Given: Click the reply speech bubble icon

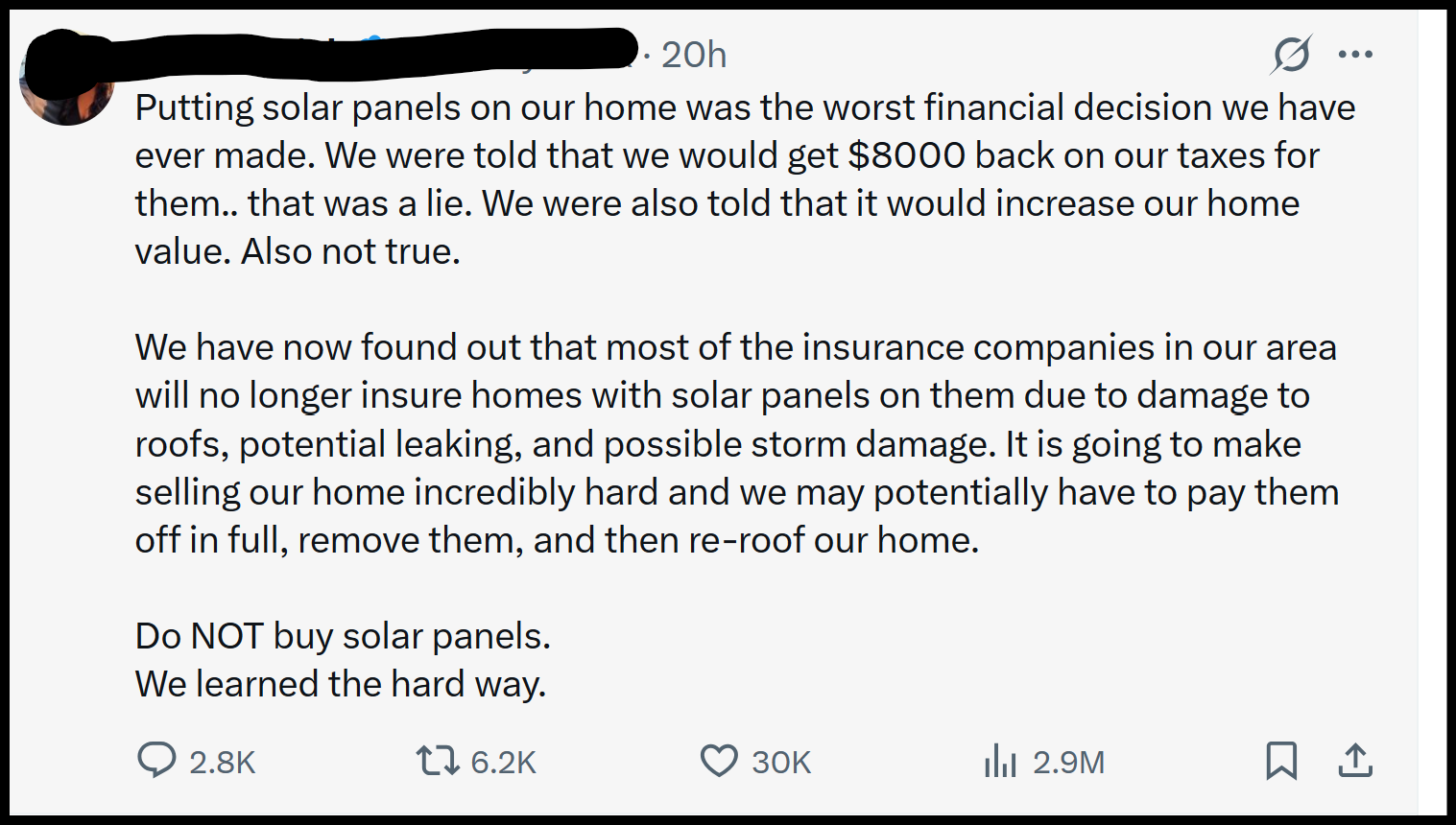Looking at the screenshot, I should click(156, 760).
